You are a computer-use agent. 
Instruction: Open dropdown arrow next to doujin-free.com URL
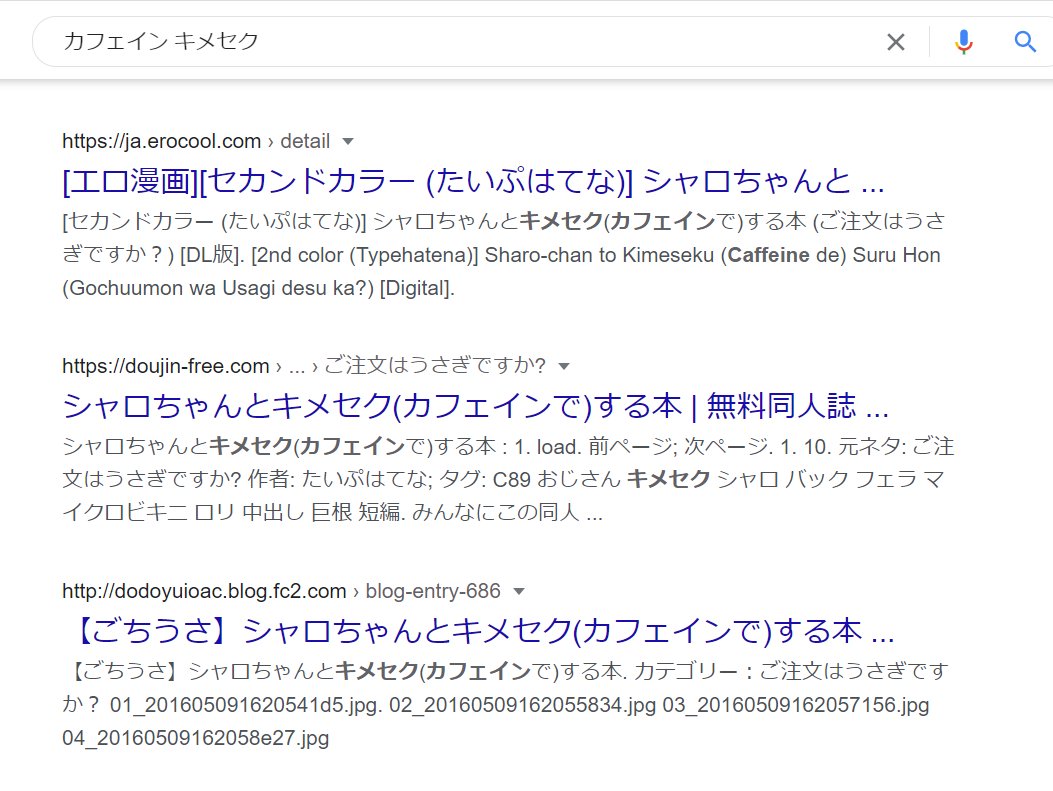pyautogui.click(x=564, y=367)
